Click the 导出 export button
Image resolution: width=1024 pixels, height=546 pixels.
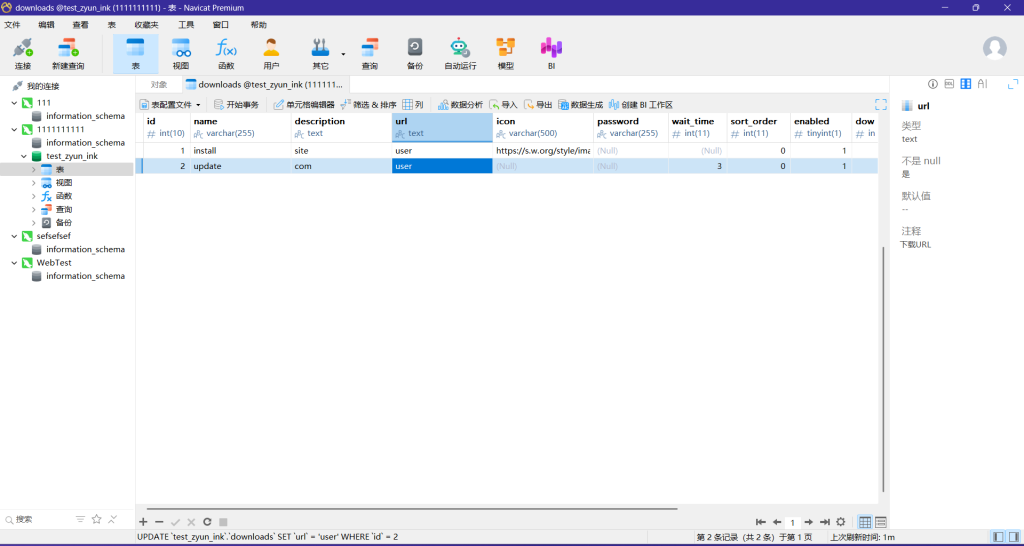[x=539, y=105]
